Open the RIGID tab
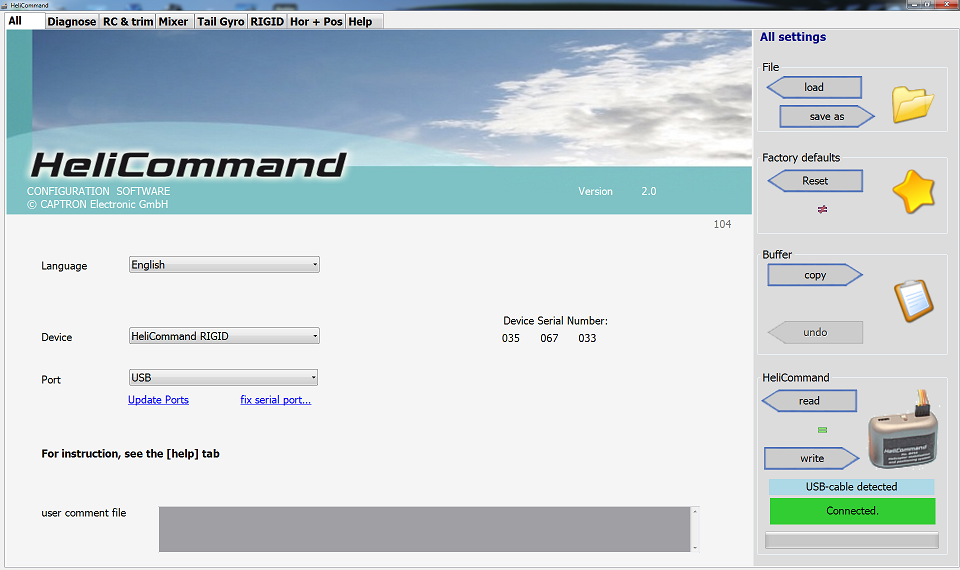 pyautogui.click(x=267, y=21)
